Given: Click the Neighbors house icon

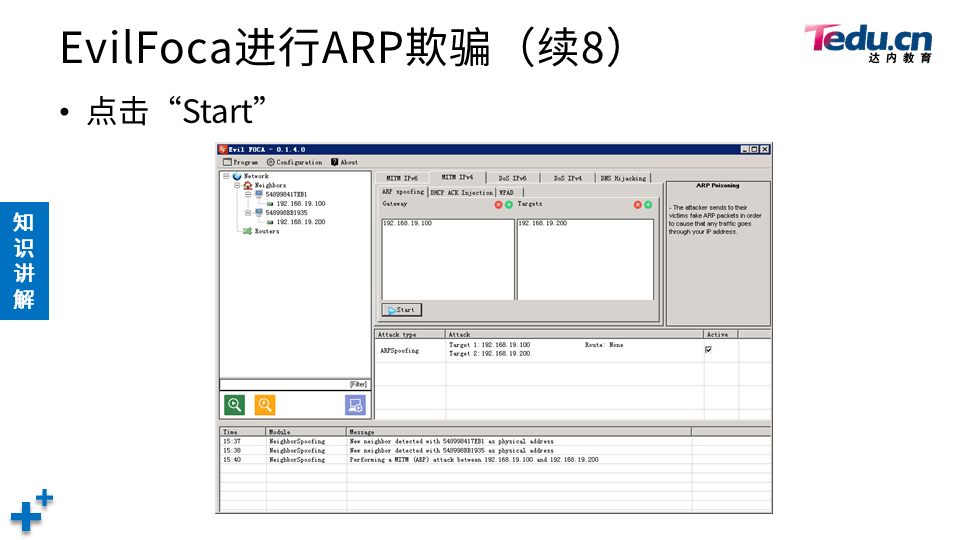Looking at the screenshot, I should pos(248,186).
